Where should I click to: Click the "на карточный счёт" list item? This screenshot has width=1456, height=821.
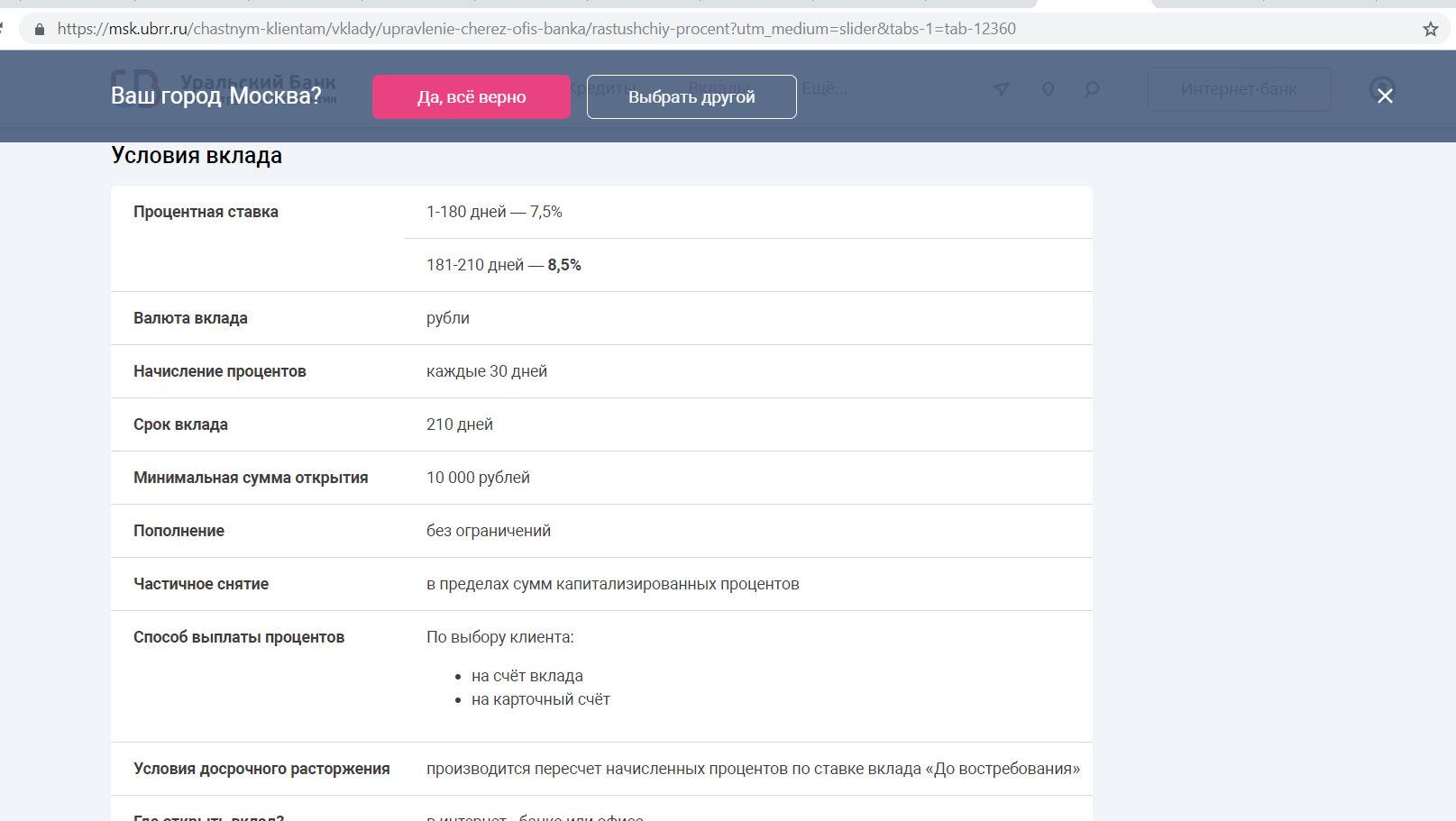[540, 699]
